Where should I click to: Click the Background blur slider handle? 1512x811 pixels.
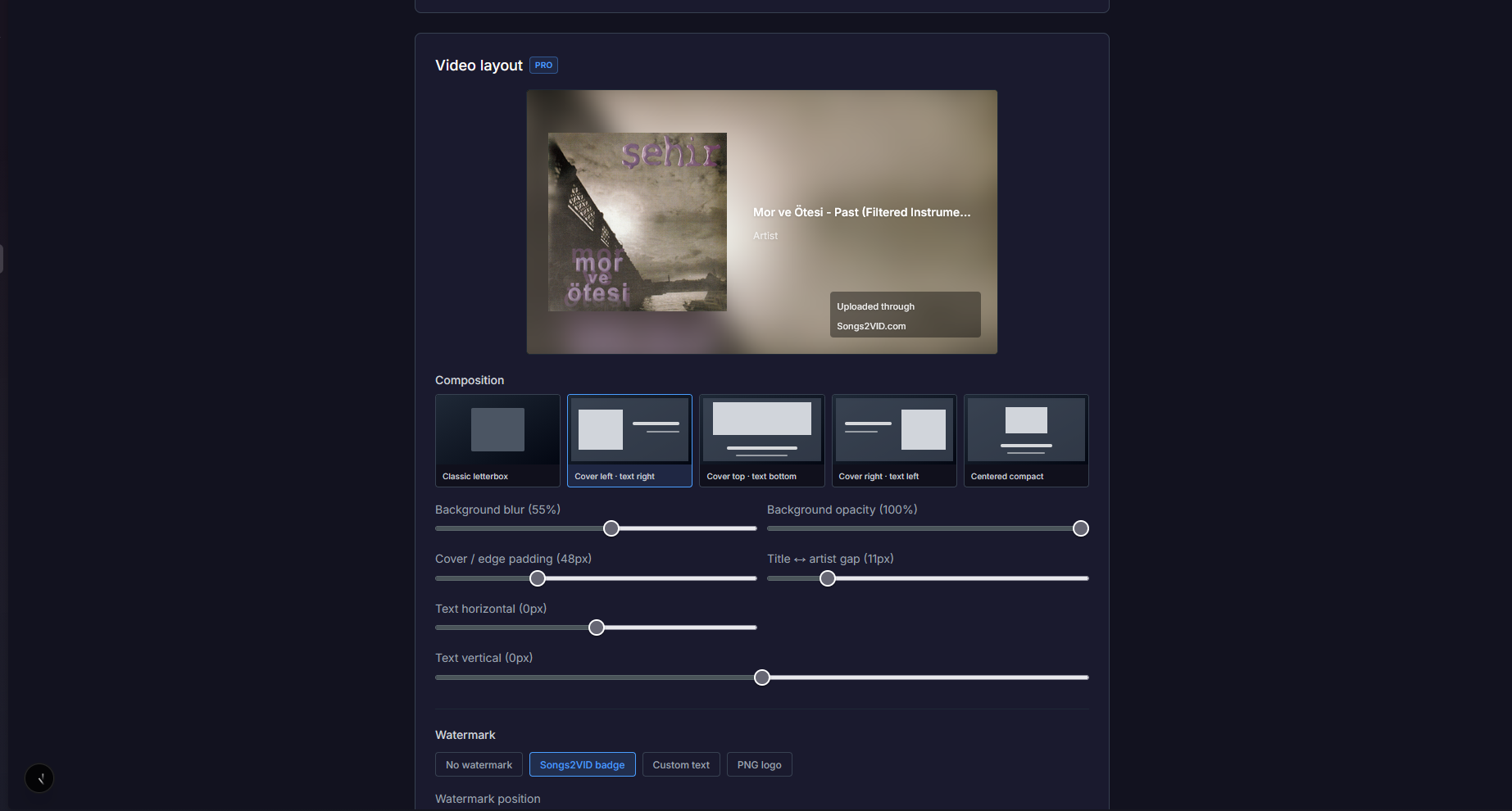[x=611, y=528]
